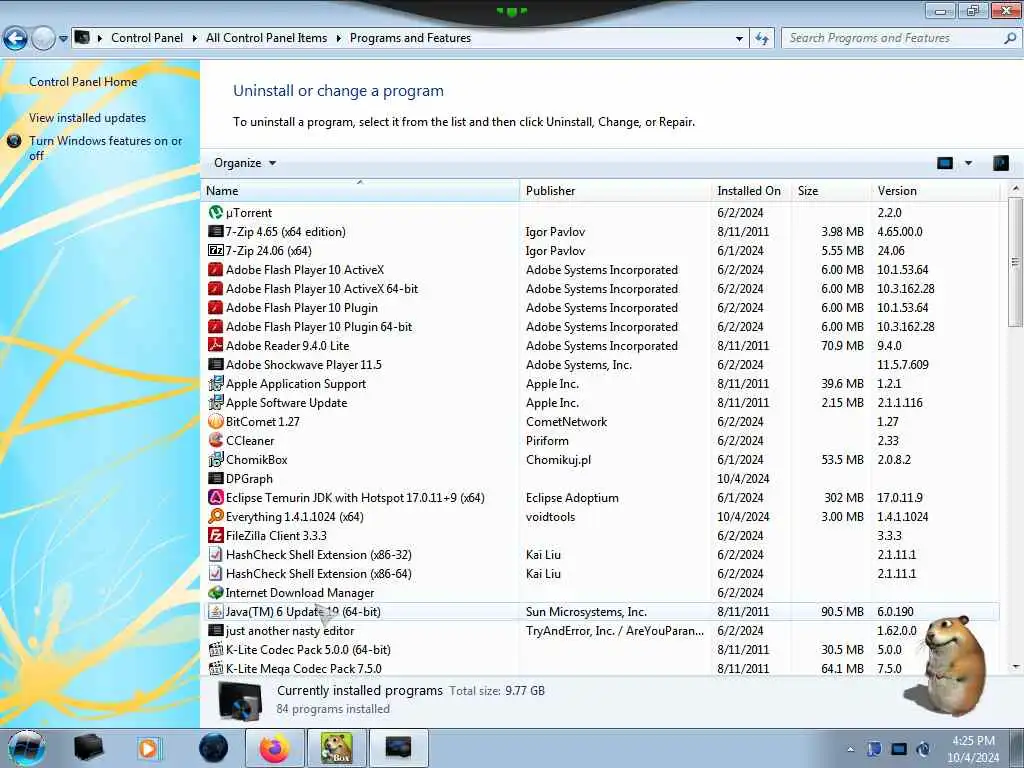The width and height of the screenshot is (1024, 768).
Task: Open the media player taskbar icon
Action: pyautogui.click(x=149, y=748)
